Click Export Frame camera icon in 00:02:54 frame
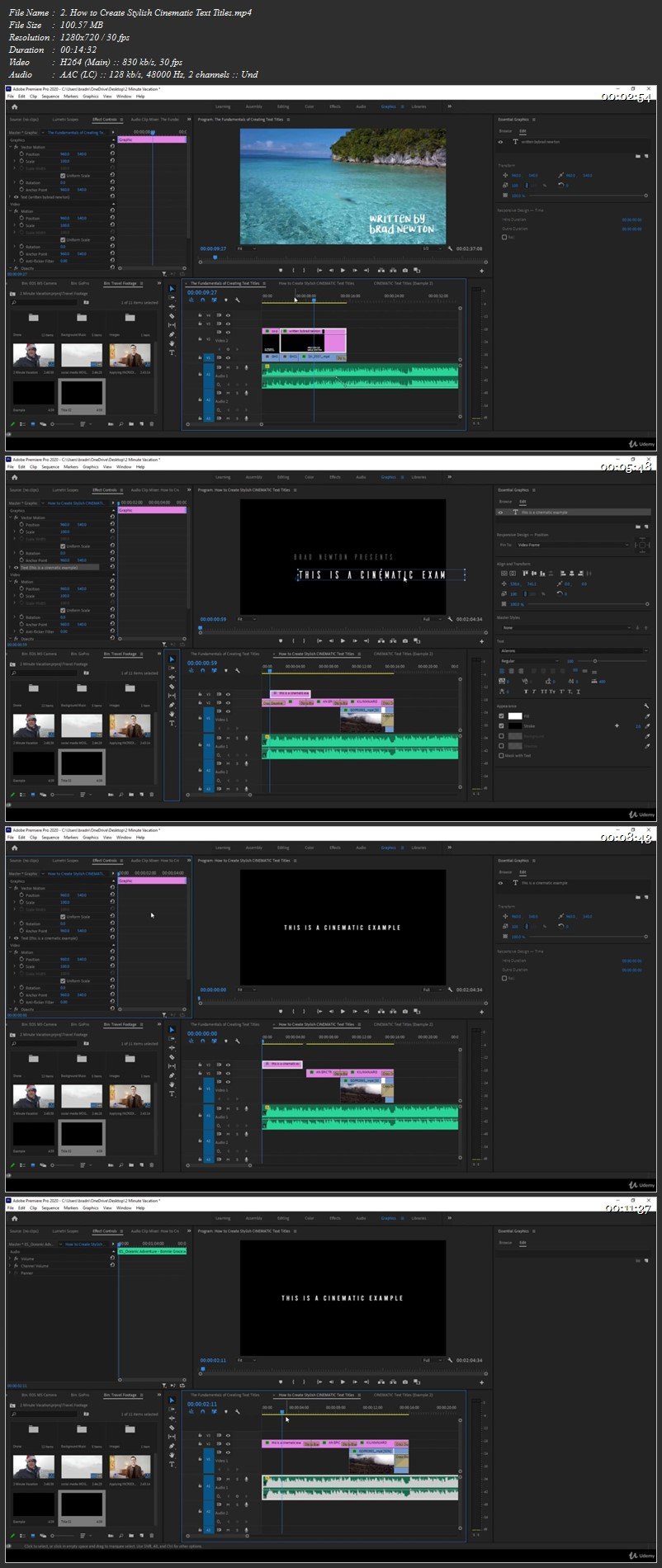This screenshot has height=1568, width=662. [x=404, y=270]
